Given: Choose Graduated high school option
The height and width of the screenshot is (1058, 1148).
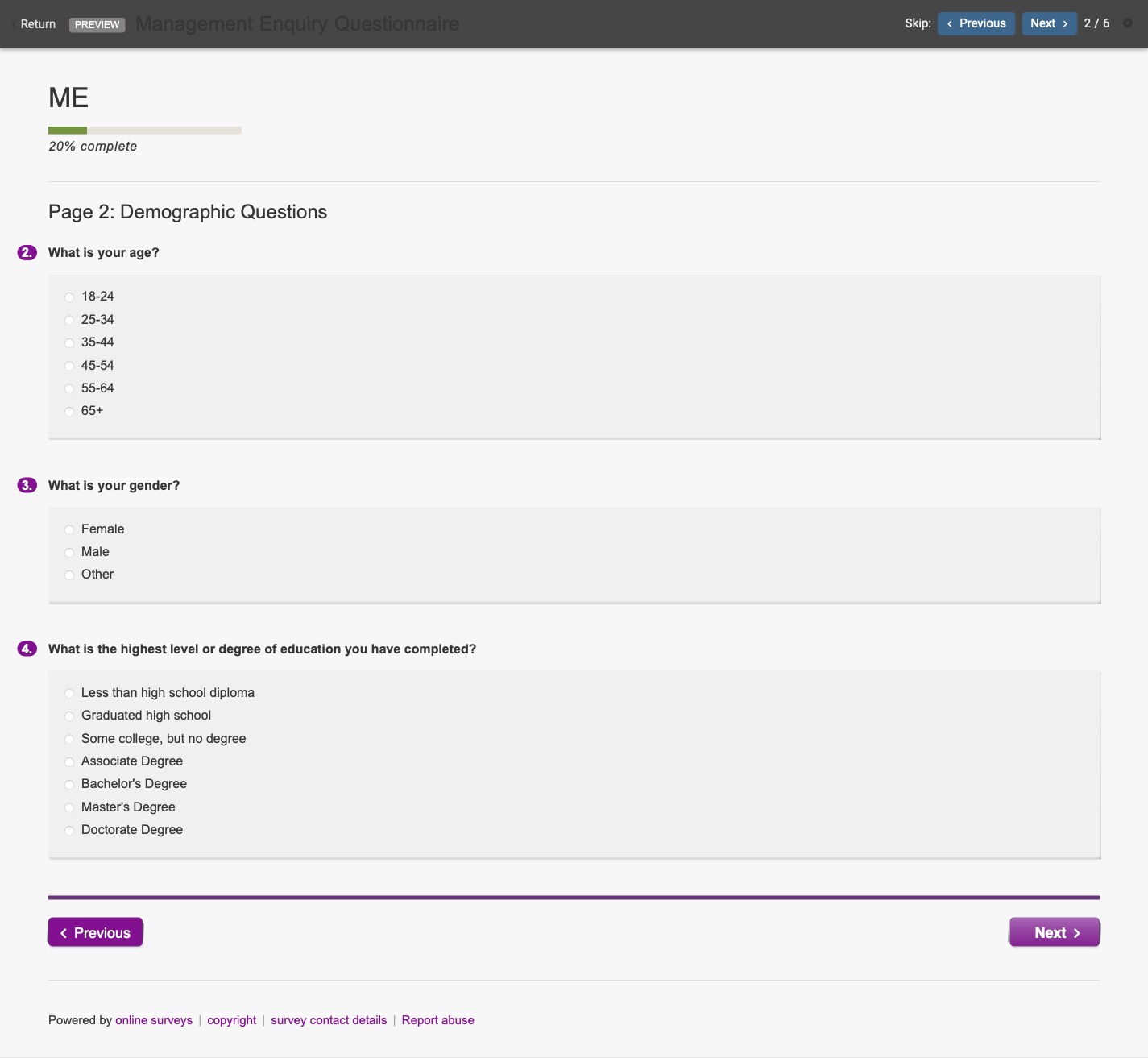Looking at the screenshot, I should [x=69, y=716].
